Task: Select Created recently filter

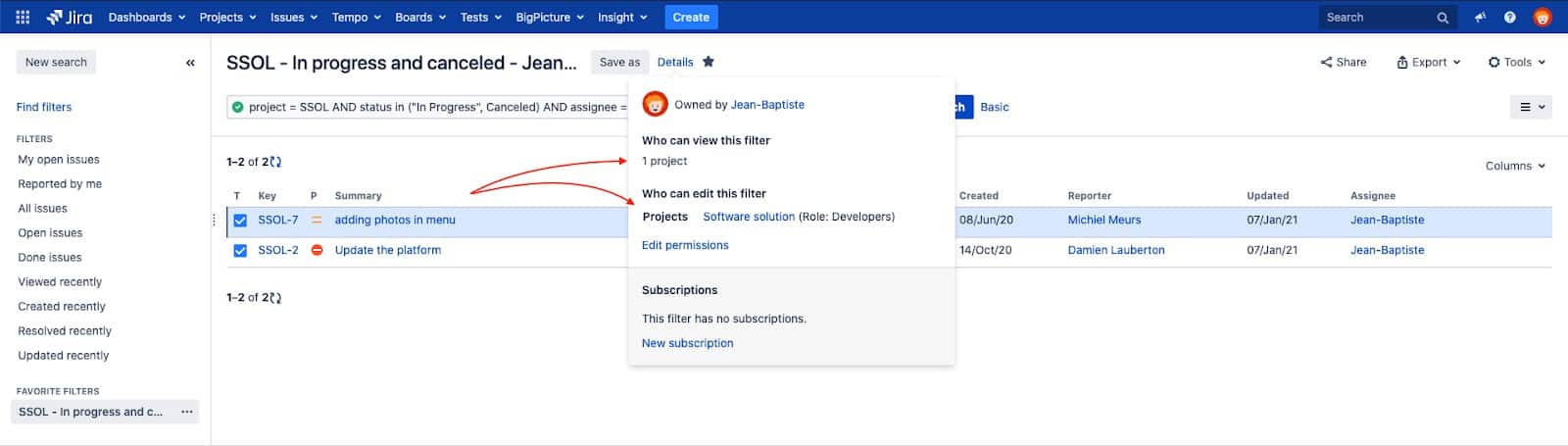Action: (x=62, y=307)
